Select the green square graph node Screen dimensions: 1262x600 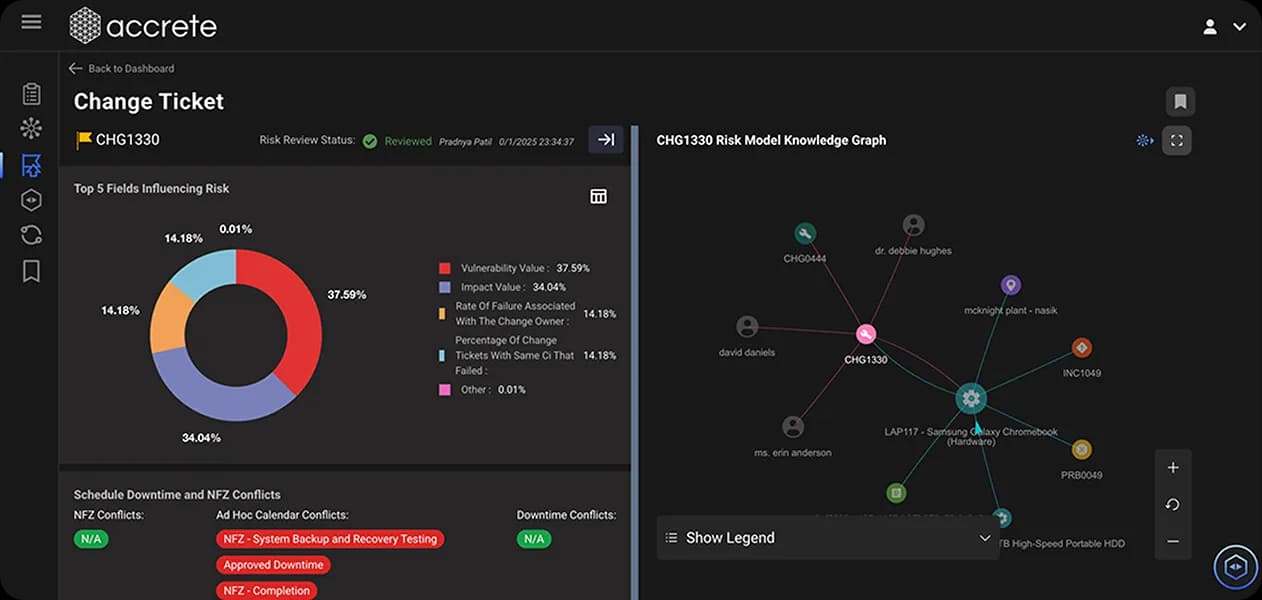coord(897,493)
